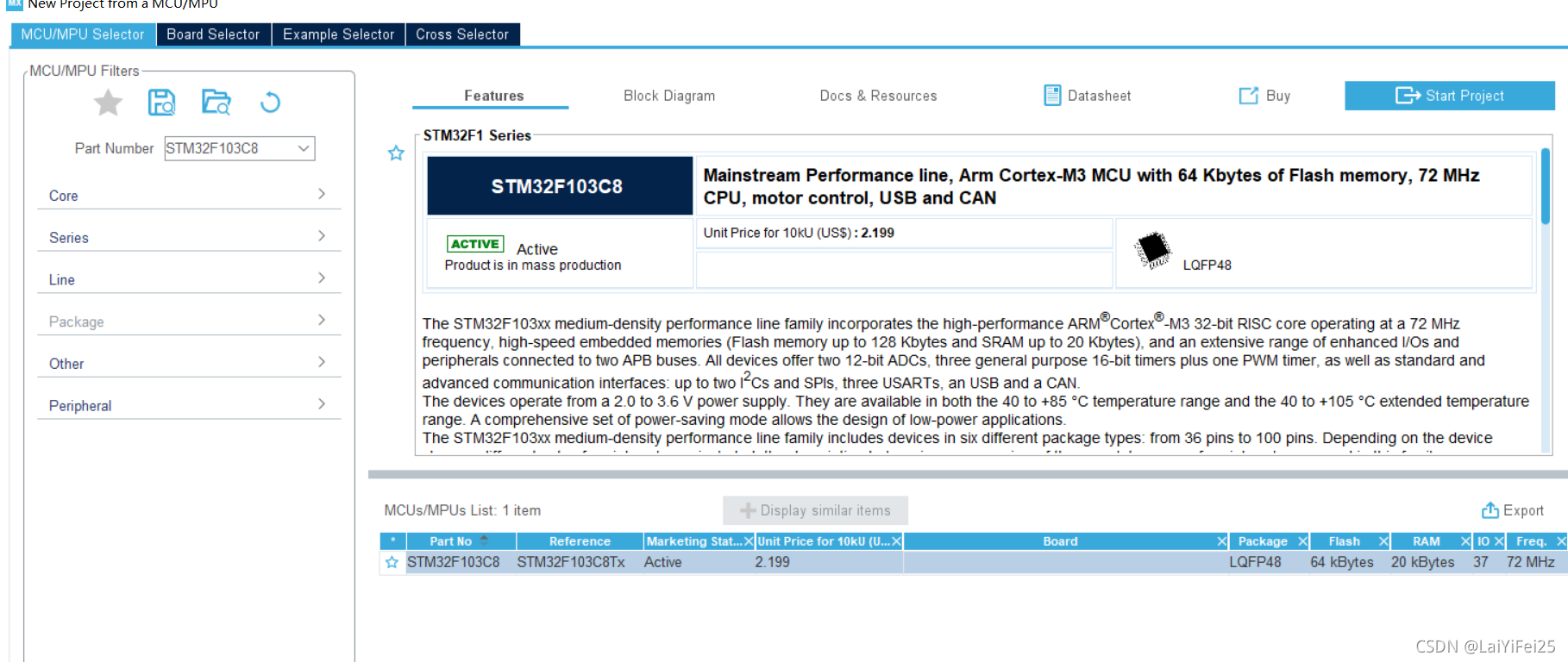1568x662 pixels.
Task: Open Buy link icon
Action: (x=1248, y=96)
